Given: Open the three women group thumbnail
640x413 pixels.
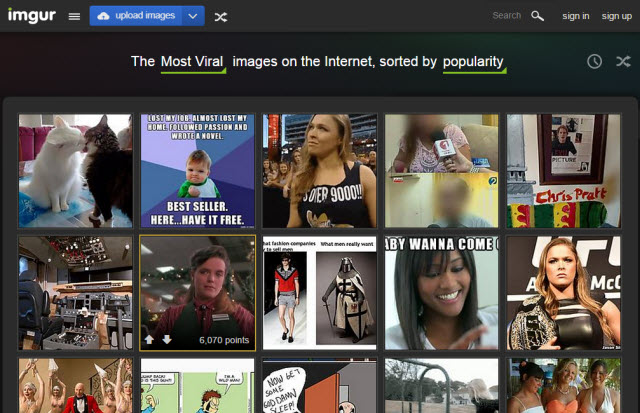Looking at the screenshot, I should tap(564, 386).
